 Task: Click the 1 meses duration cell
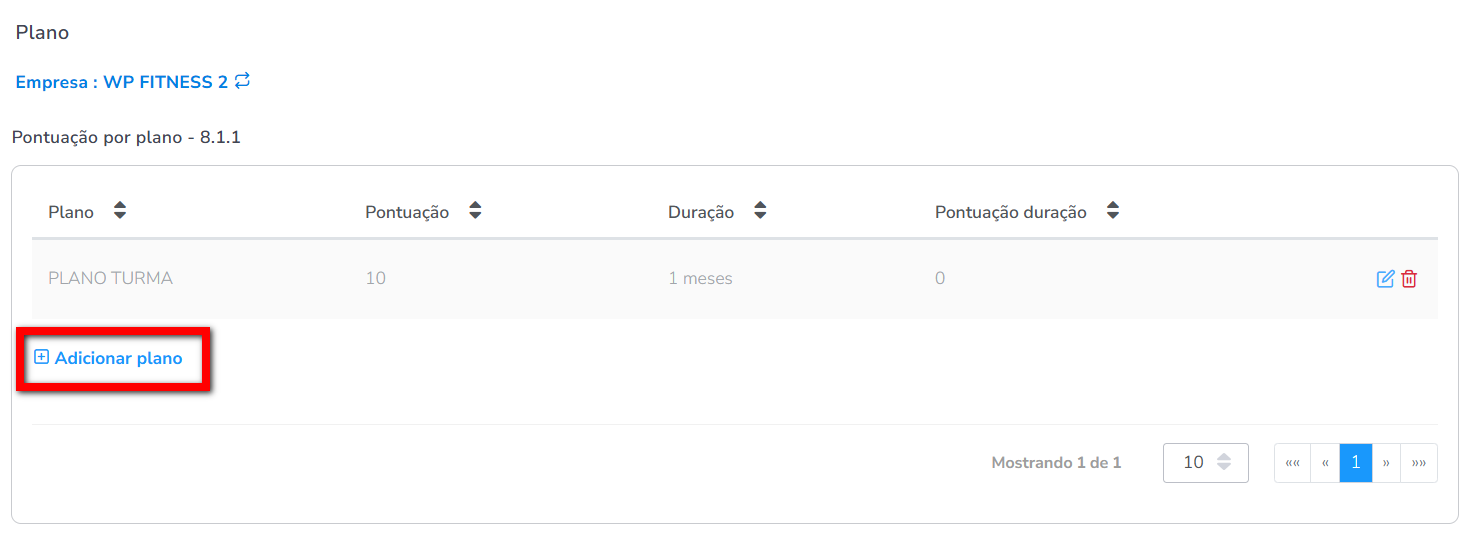(x=700, y=279)
